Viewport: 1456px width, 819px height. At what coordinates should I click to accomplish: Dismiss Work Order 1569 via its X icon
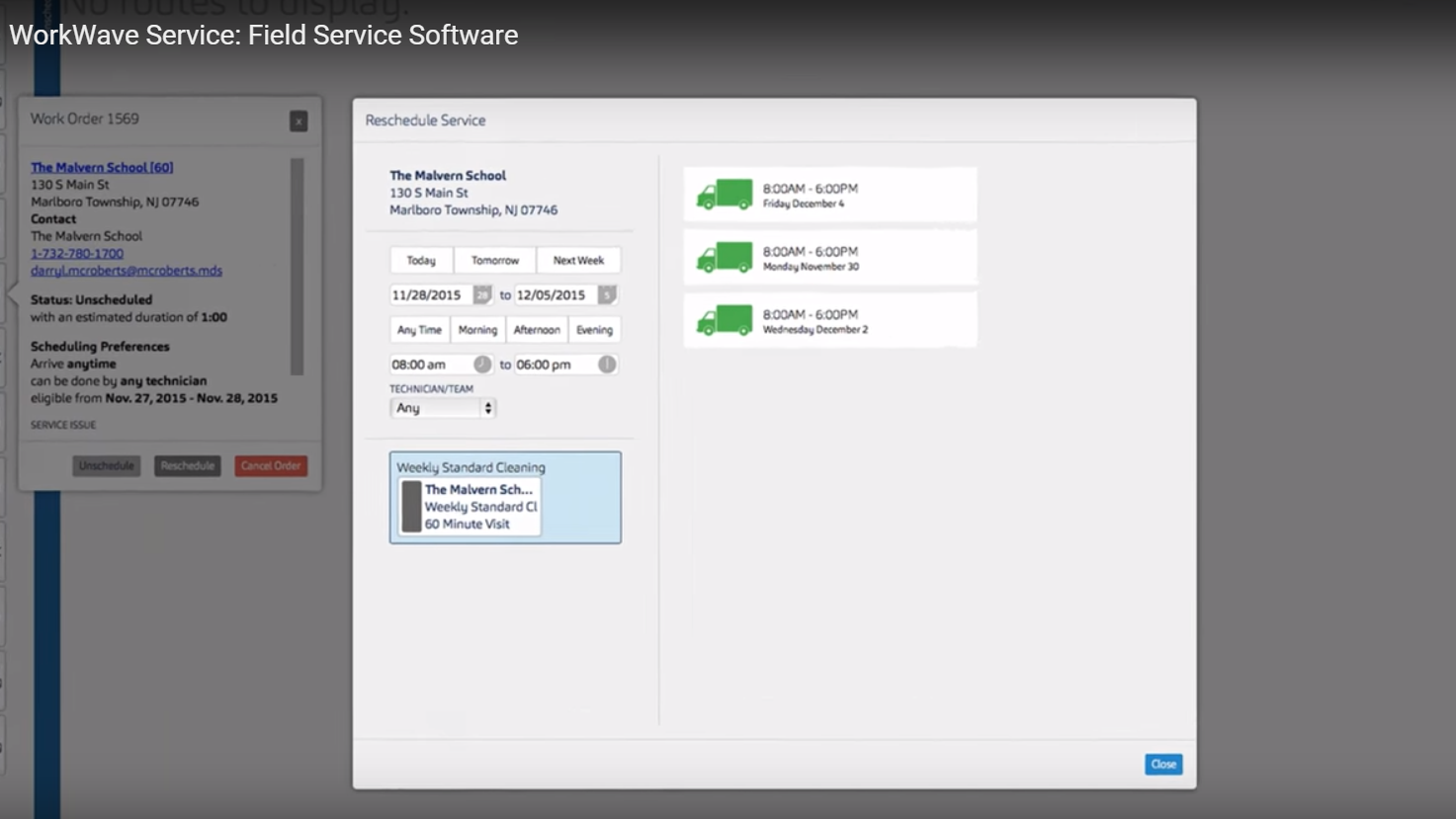pyautogui.click(x=300, y=121)
